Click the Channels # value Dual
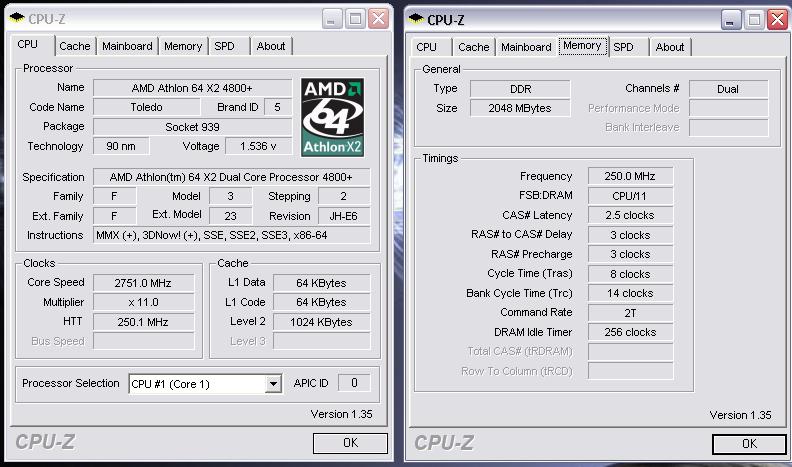 [x=728, y=89]
